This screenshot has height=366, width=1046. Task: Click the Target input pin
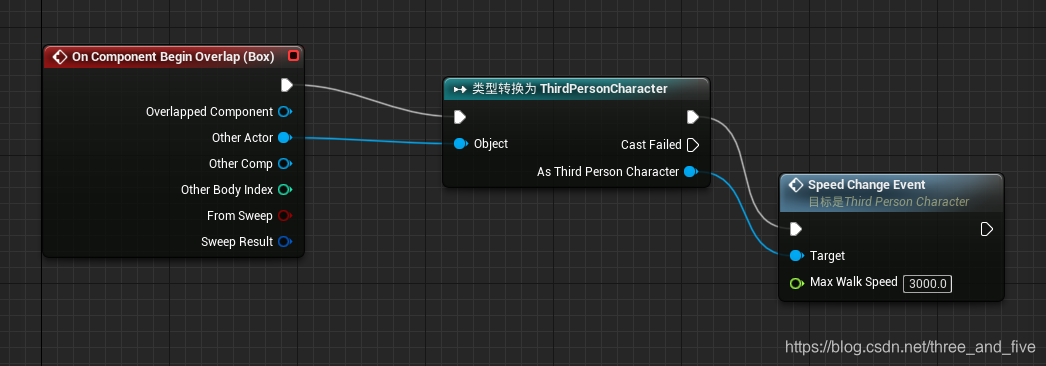[797, 255]
